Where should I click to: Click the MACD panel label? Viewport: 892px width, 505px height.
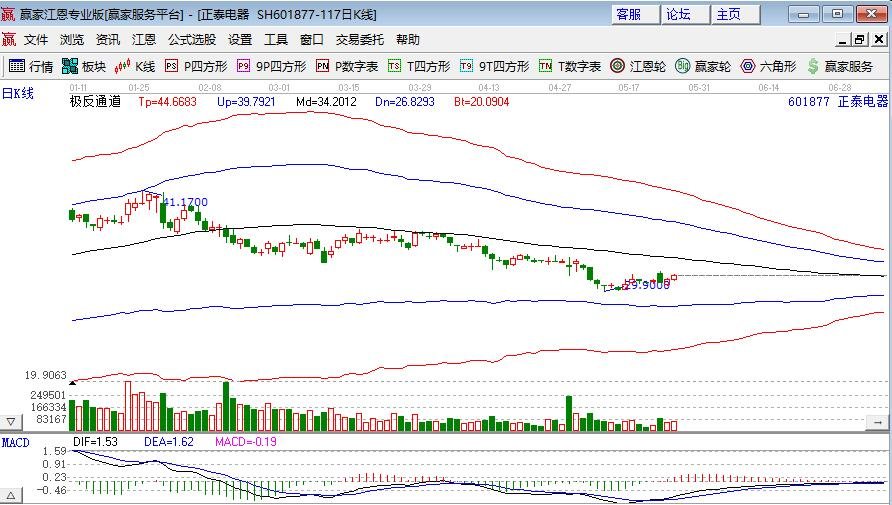[15, 442]
